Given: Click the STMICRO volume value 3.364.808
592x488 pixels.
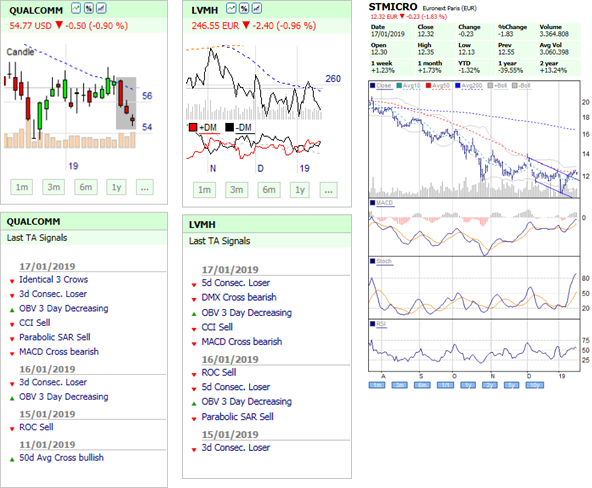Looking at the screenshot, I should tap(554, 34).
